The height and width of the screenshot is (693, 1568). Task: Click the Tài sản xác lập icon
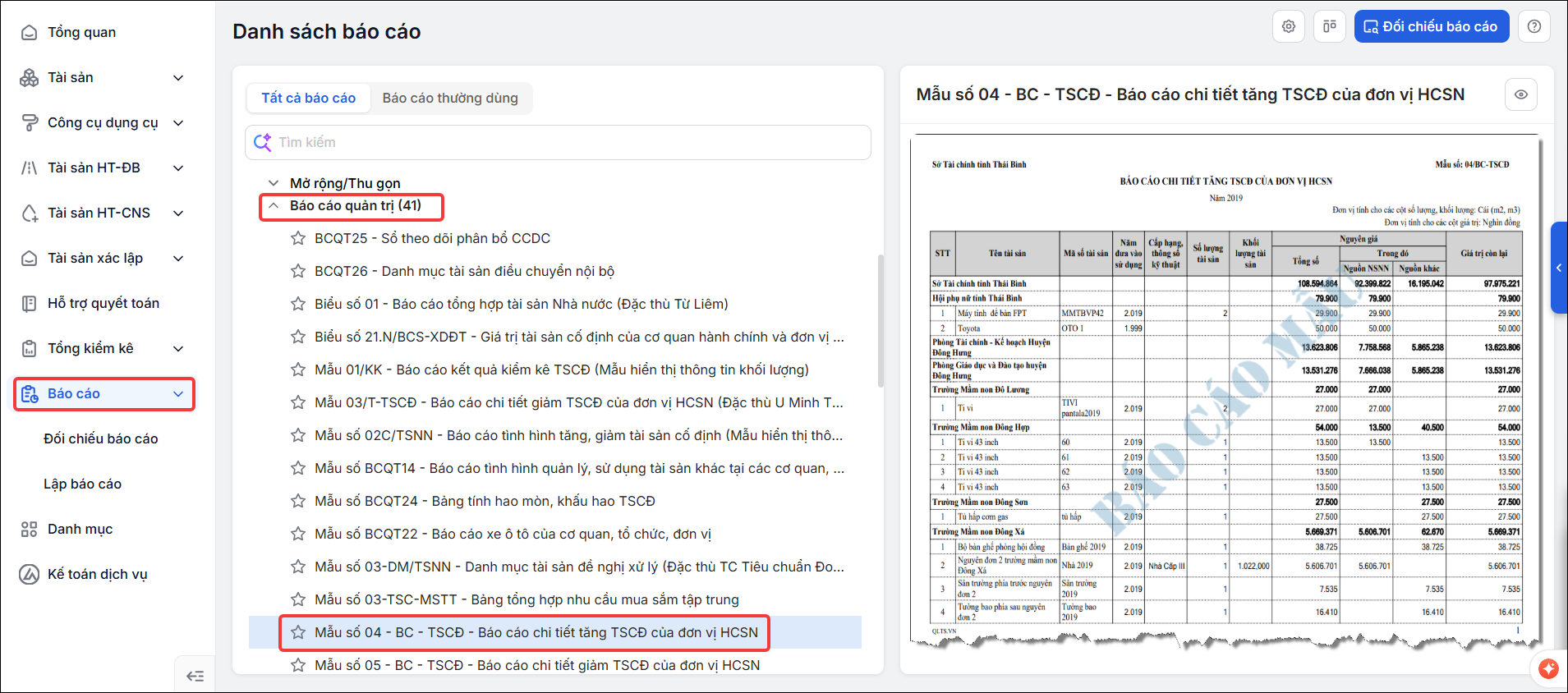pyautogui.click(x=30, y=259)
